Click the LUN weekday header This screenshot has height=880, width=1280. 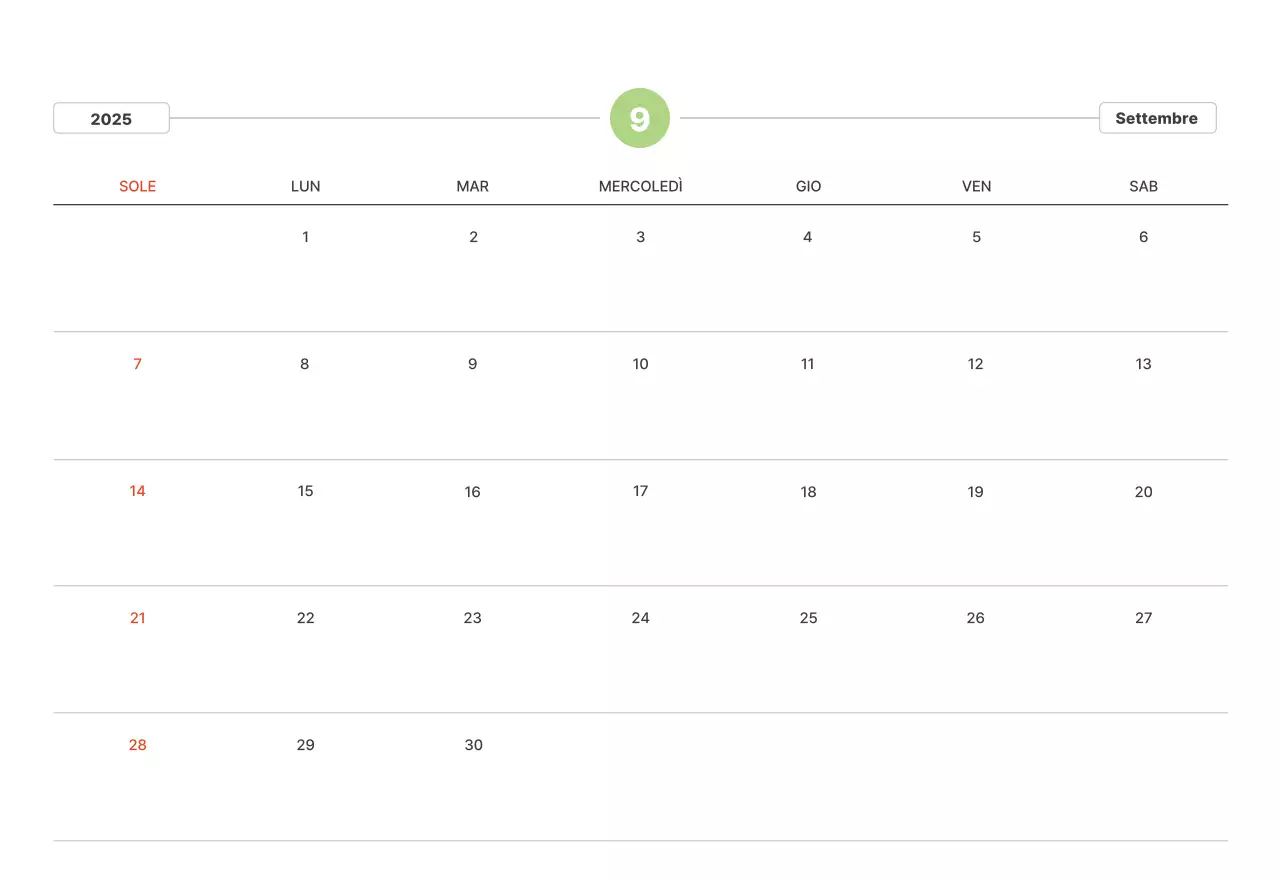click(305, 186)
